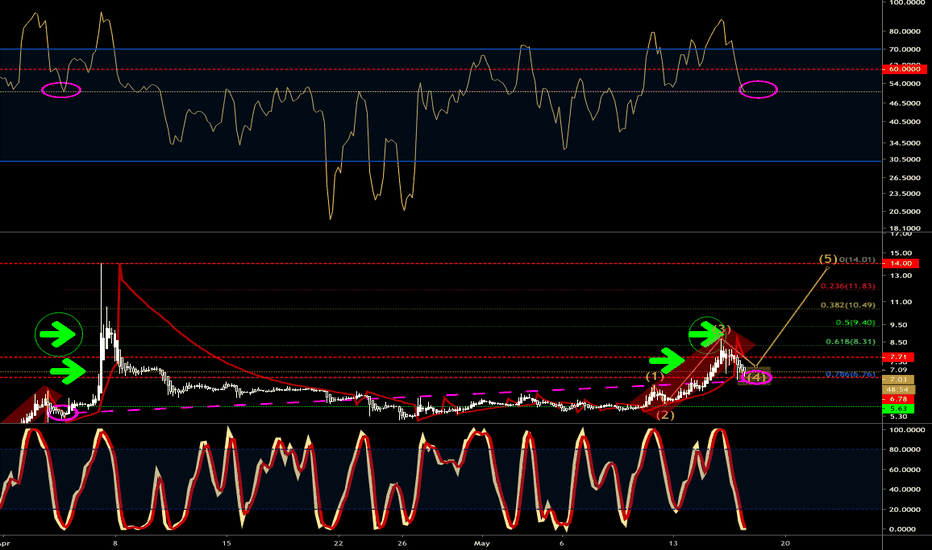Click 80.0000 on the RSI pane scale

[x=905, y=32]
